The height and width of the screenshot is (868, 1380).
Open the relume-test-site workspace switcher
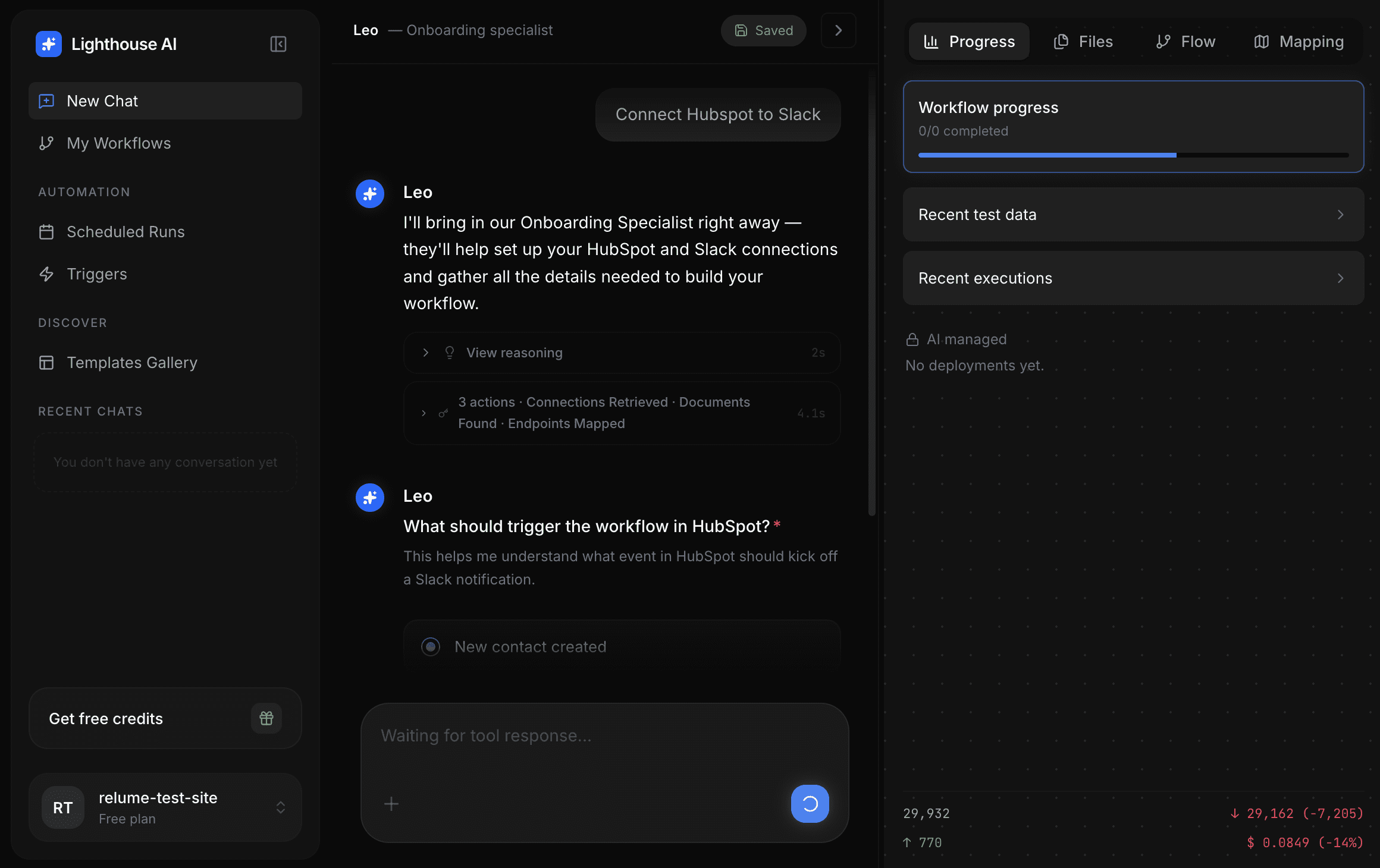click(x=165, y=807)
